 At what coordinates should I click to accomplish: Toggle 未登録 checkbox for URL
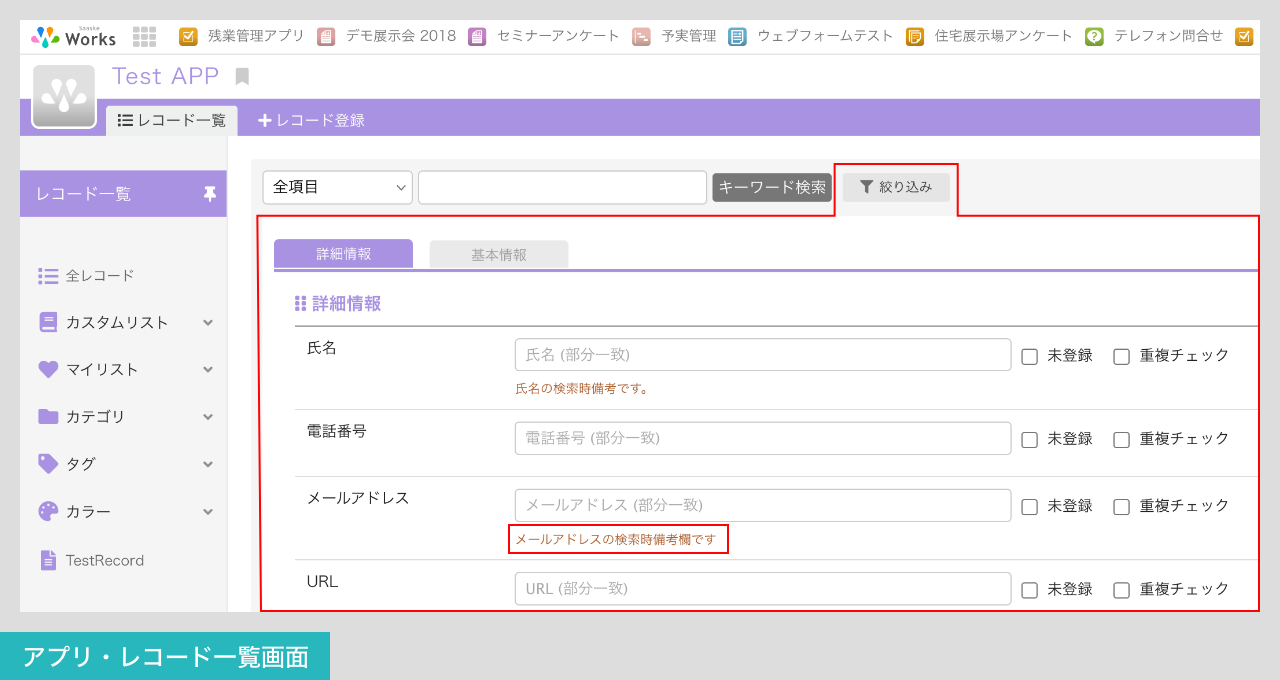[1029, 590]
